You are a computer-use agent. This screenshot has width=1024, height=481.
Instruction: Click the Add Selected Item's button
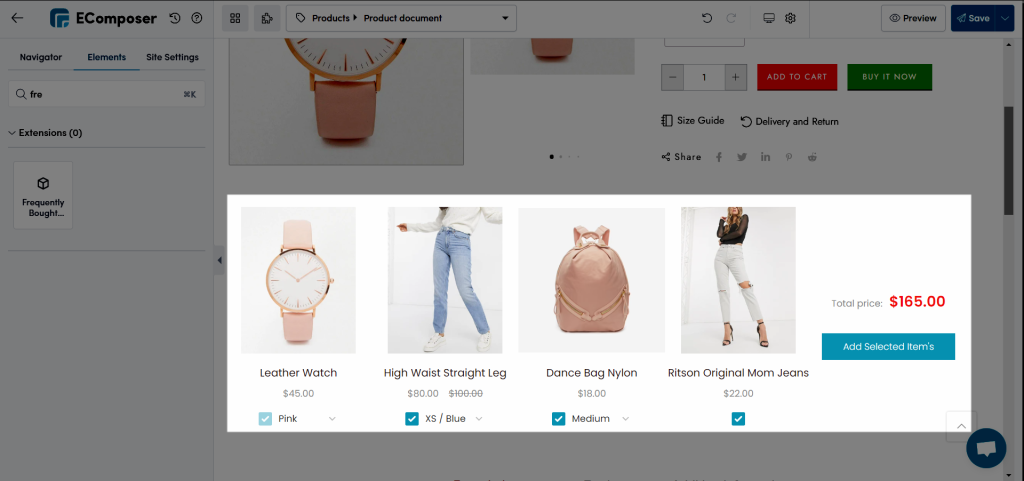pos(888,347)
